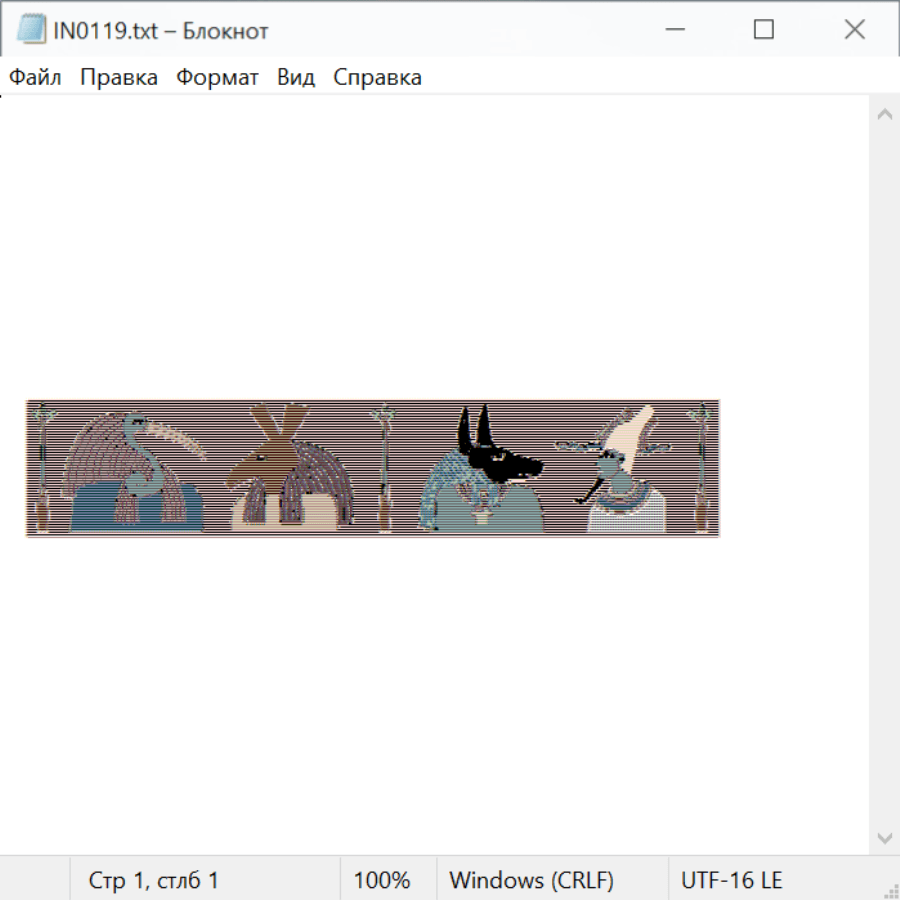Maximize the Блокнот window
The image size is (900, 900).
764,30
